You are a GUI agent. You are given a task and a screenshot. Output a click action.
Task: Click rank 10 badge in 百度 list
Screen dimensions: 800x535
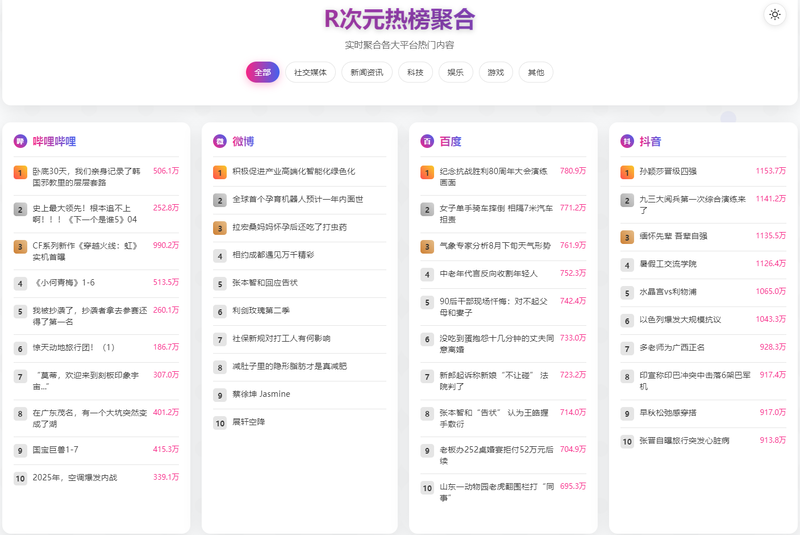click(x=427, y=488)
